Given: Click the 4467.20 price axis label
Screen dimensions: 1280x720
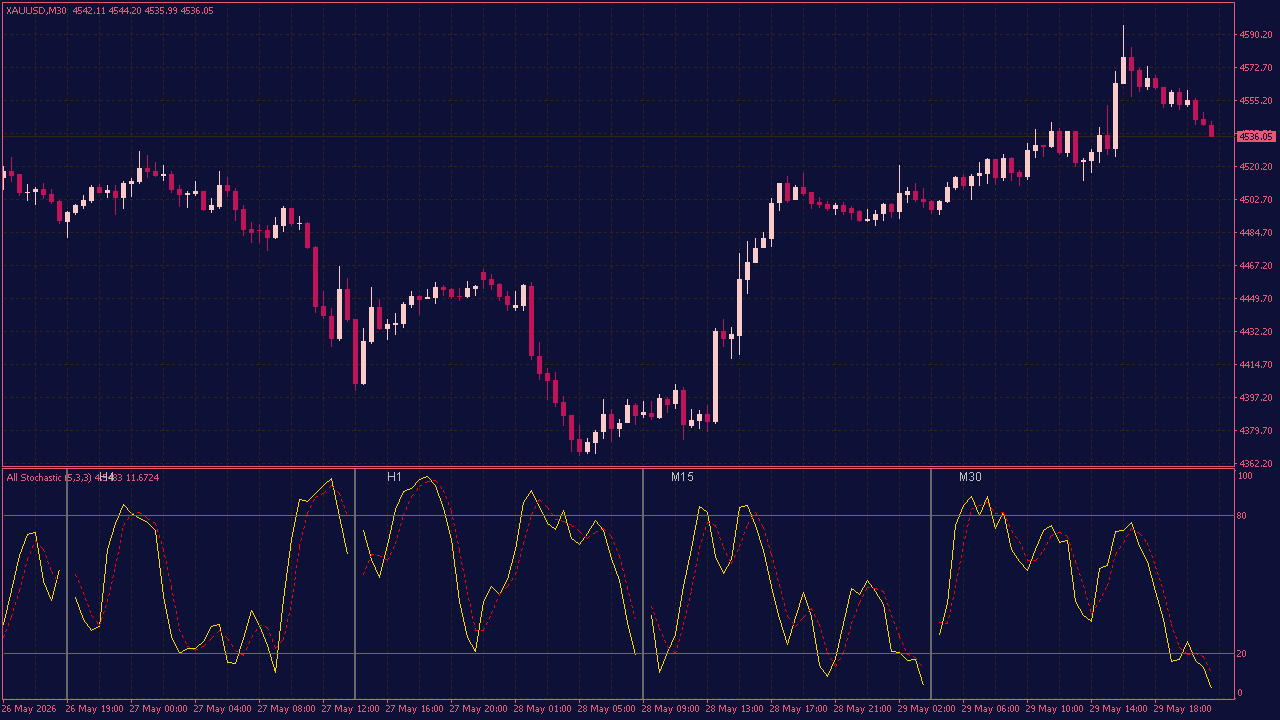Looking at the screenshot, I should tap(1256, 266).
